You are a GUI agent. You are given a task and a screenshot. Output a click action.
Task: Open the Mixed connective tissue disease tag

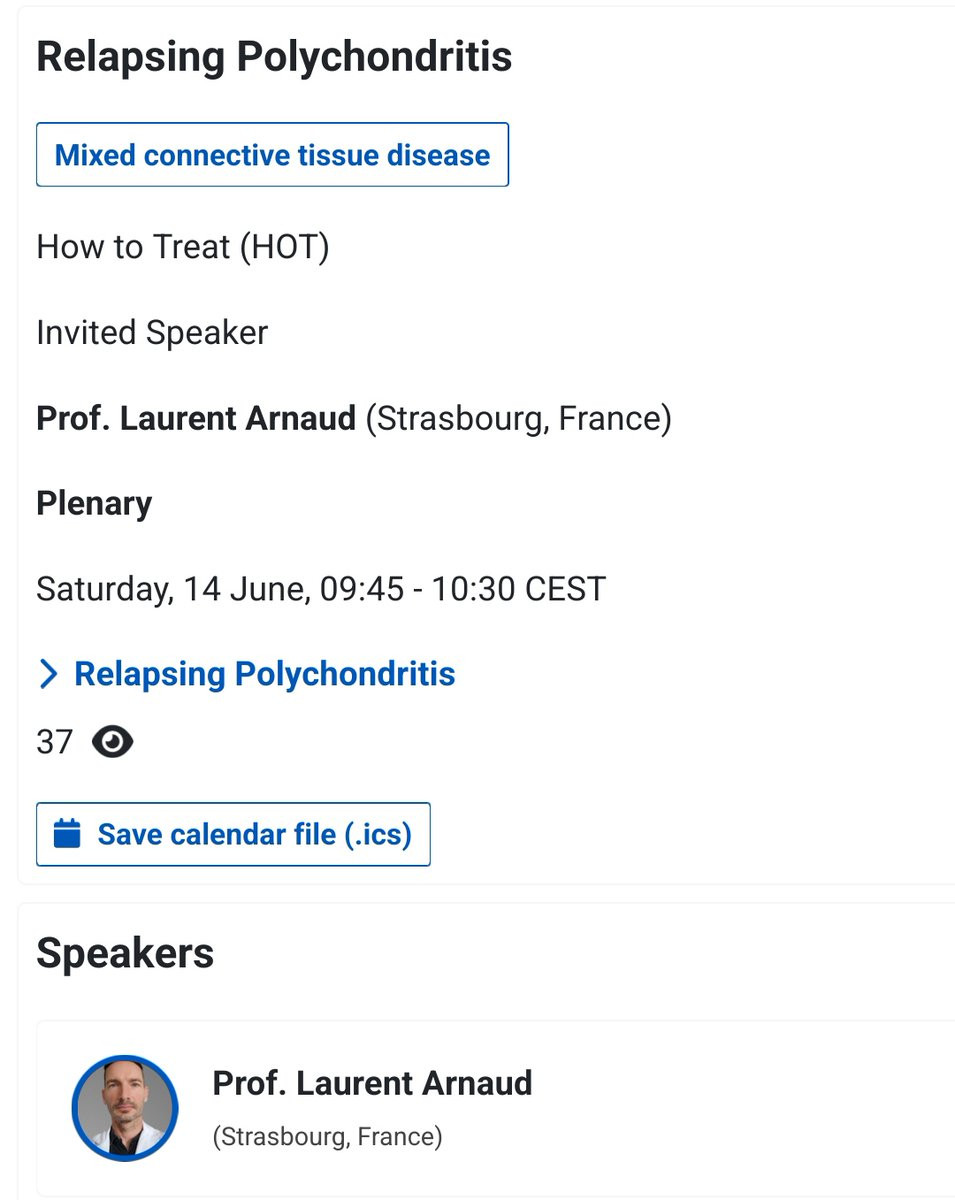point(272,155)
